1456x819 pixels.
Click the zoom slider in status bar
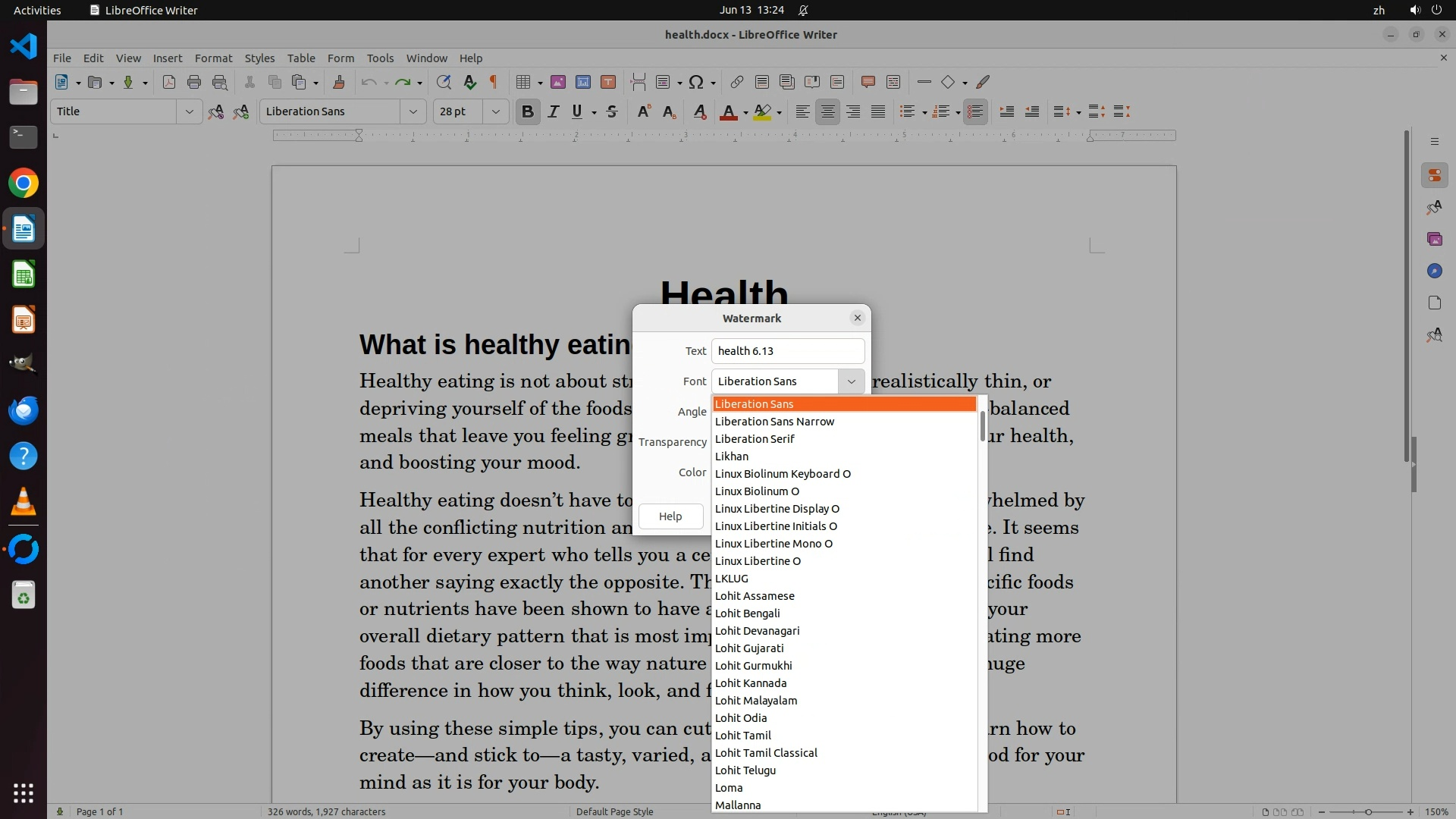pos(1367,812)
